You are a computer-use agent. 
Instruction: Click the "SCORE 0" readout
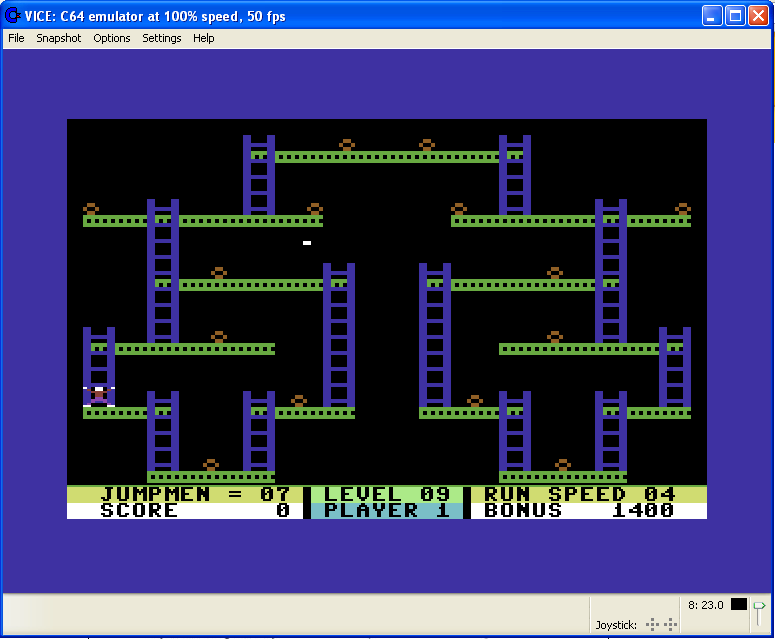195,510
